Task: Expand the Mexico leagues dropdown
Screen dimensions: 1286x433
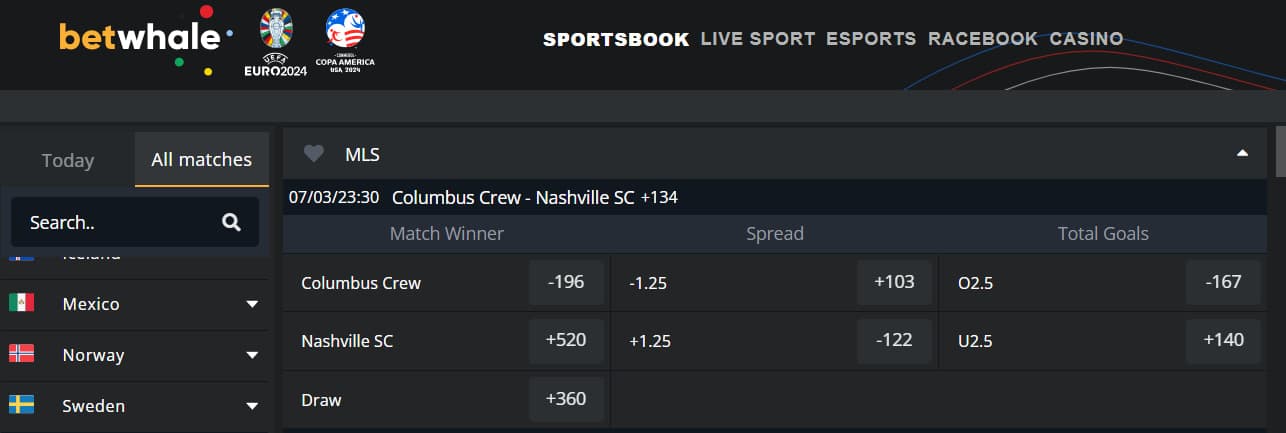Action: [x=252, y=304]
